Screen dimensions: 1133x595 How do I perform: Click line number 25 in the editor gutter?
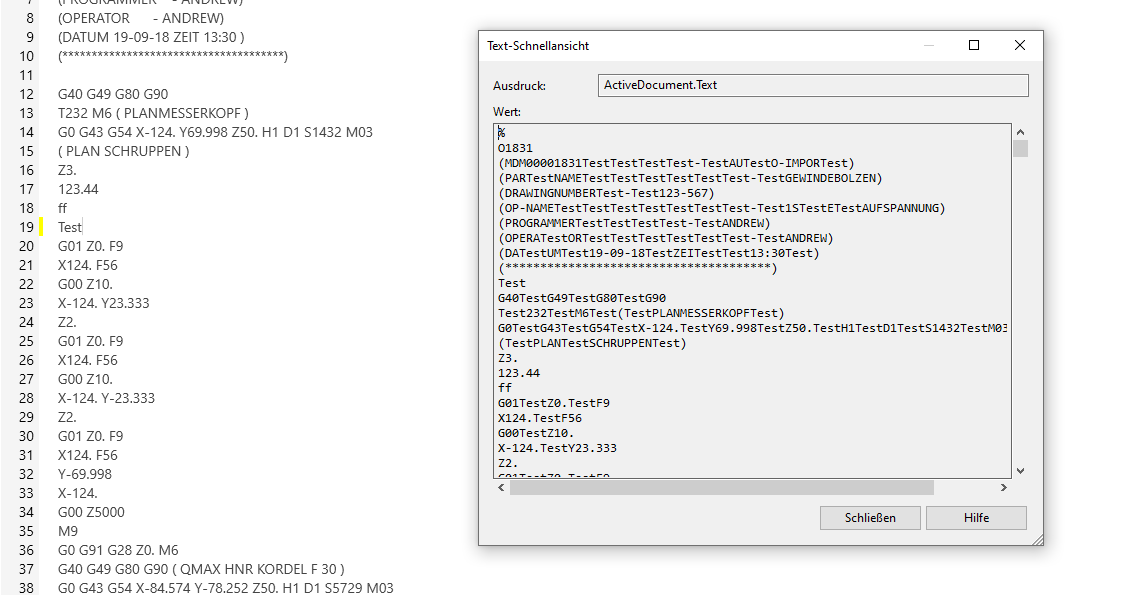pyautogui.click(x=26, y=341)
